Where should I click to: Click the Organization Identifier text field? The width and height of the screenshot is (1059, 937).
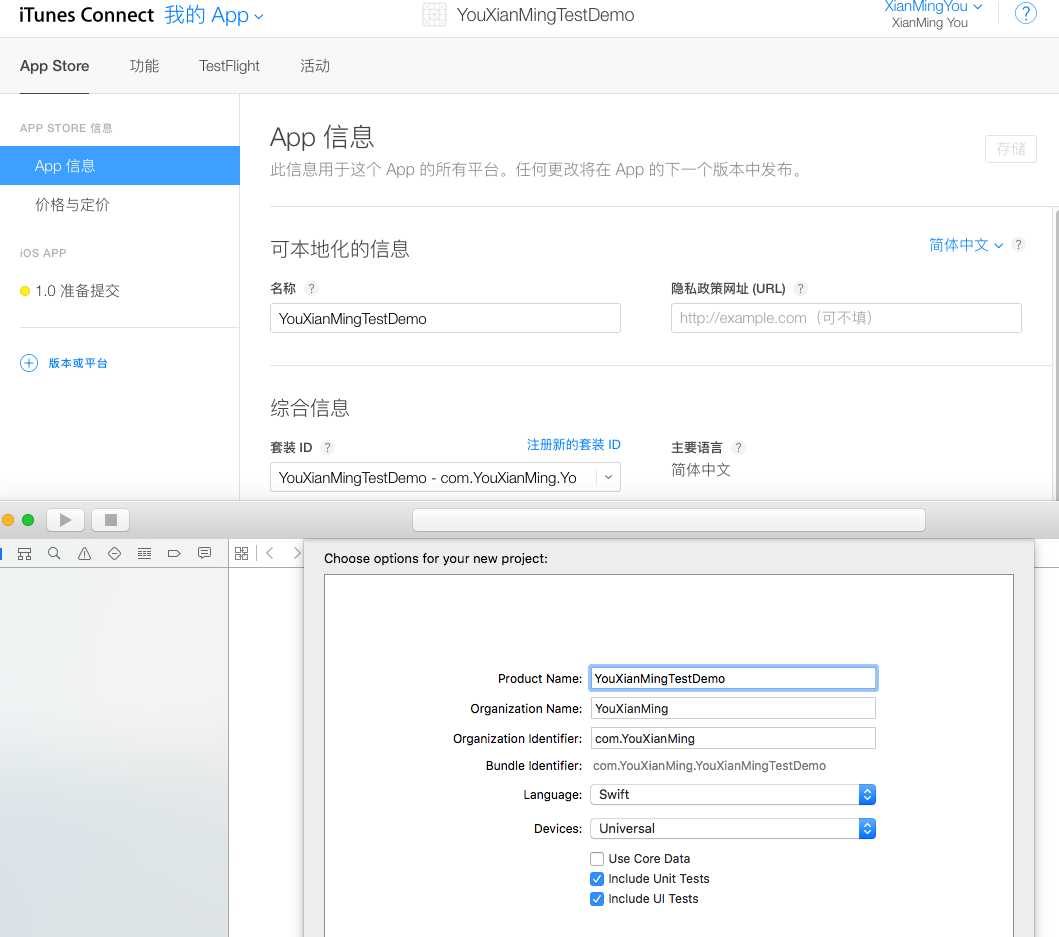pyautogui.click(x=733, y=738)
